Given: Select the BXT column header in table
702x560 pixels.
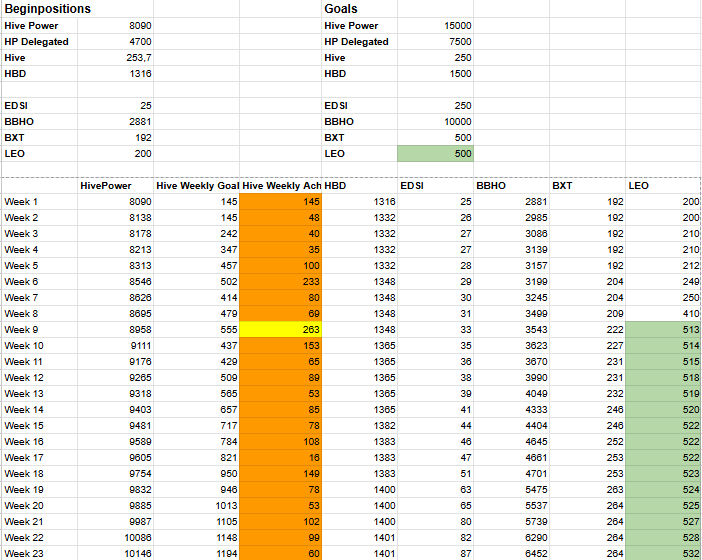Looking at the screenshot, I should 587,186.
